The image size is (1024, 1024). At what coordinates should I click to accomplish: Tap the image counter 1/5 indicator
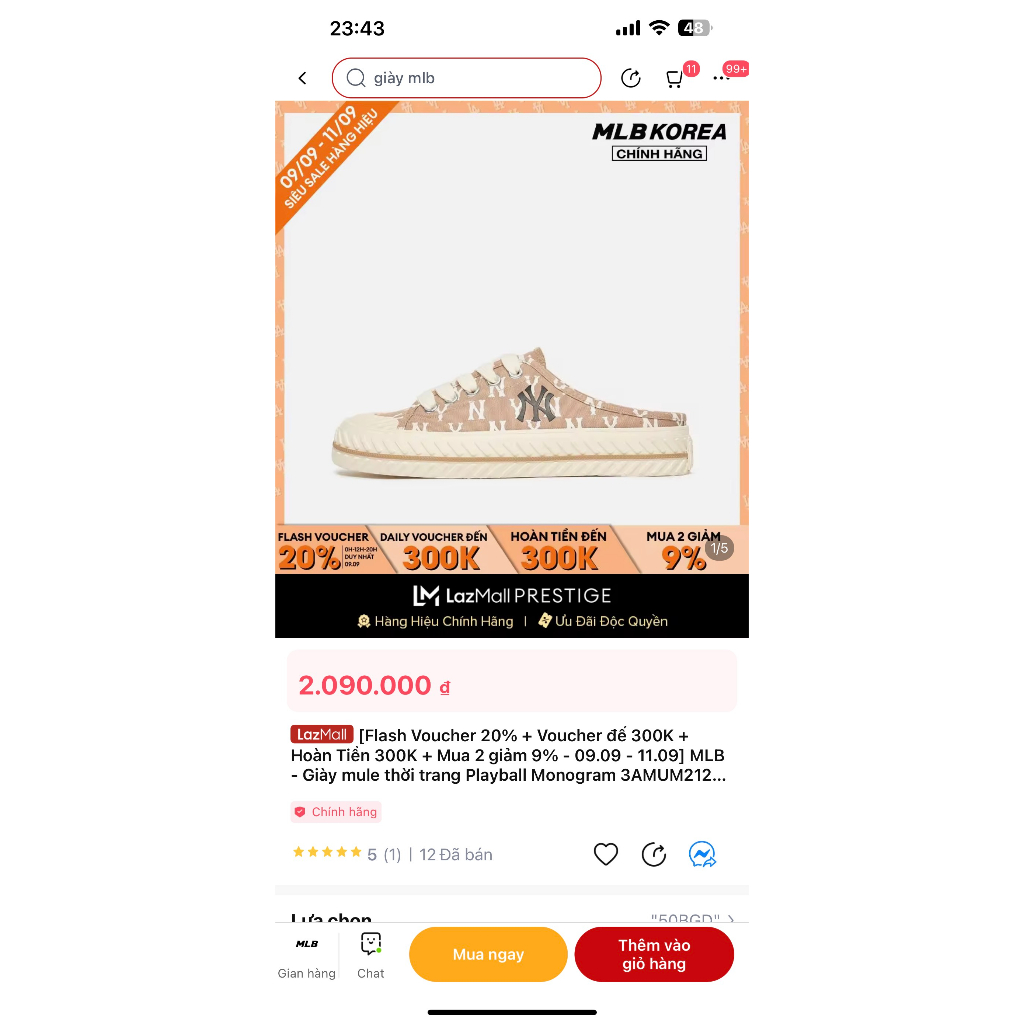[719, 549]
